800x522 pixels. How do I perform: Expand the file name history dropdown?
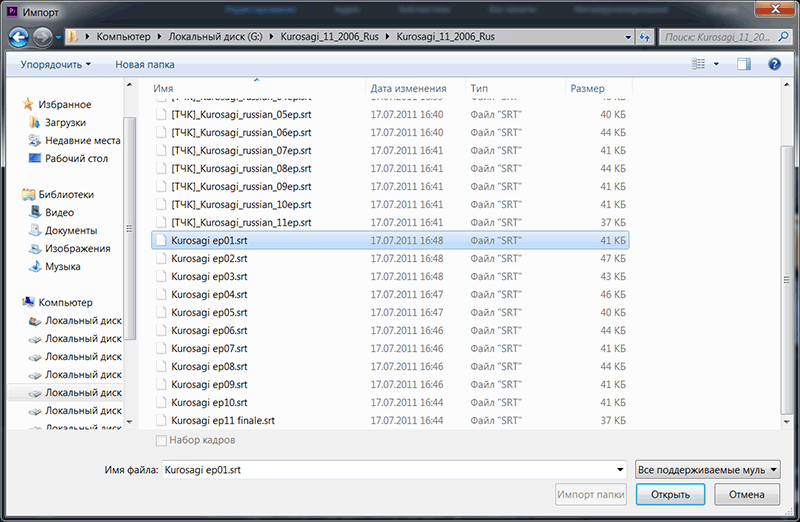[x=620, y=469]
